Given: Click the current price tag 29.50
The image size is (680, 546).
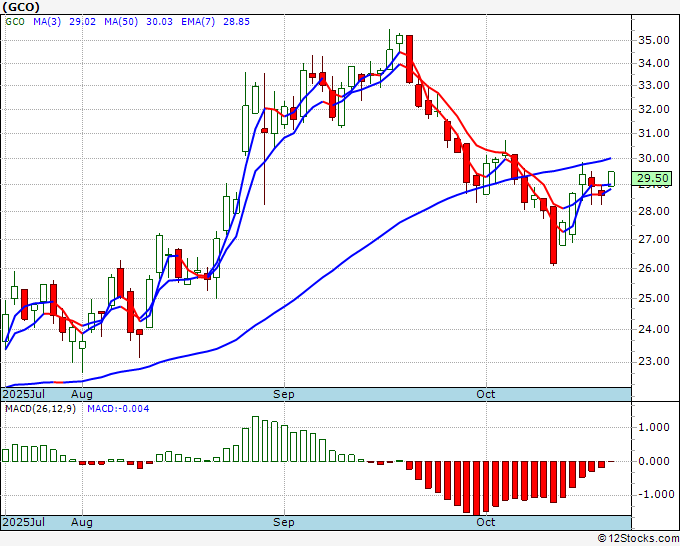Looking at the screenshot, I should click(x=651, y=178).
